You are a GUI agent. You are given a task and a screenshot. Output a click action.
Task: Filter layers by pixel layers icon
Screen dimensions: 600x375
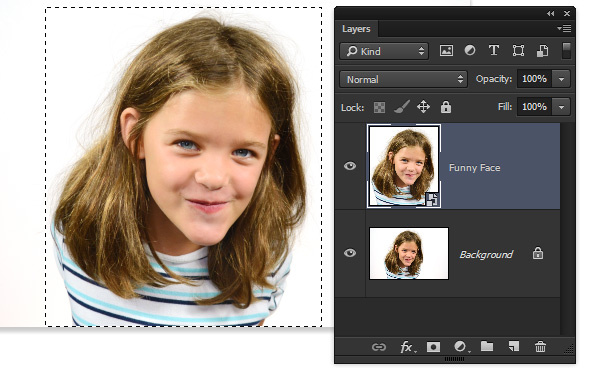click(446, 51)
